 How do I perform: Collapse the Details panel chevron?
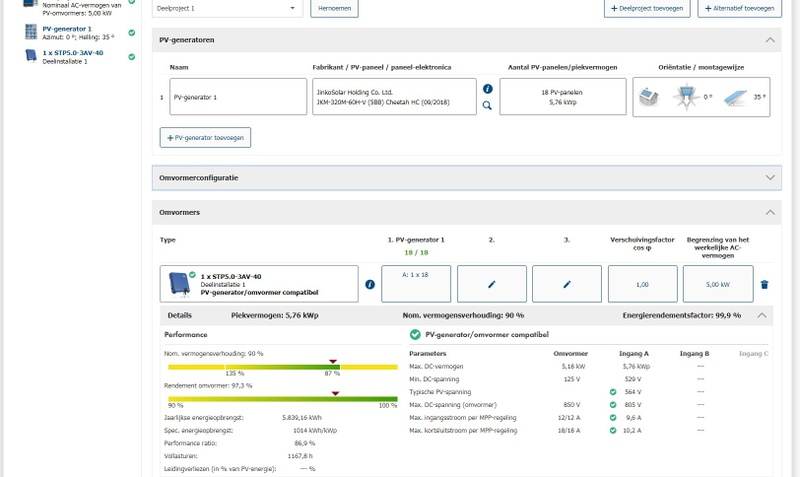(763, 314)
